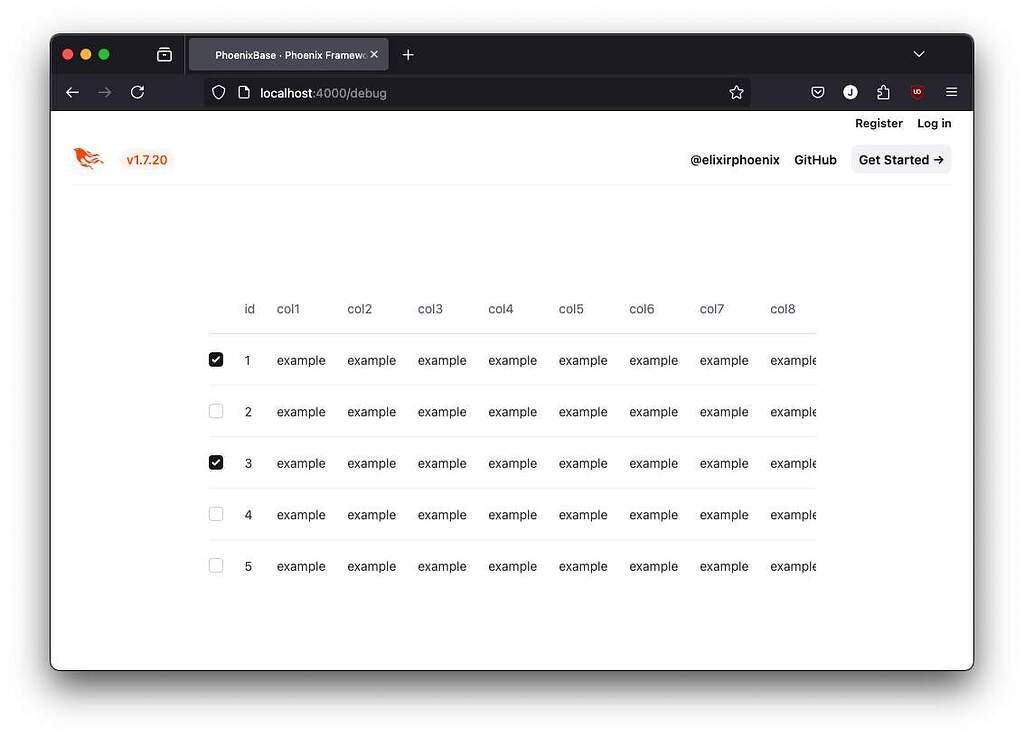
Task: Open Firefox View in the tab bar
Action: 164,54
